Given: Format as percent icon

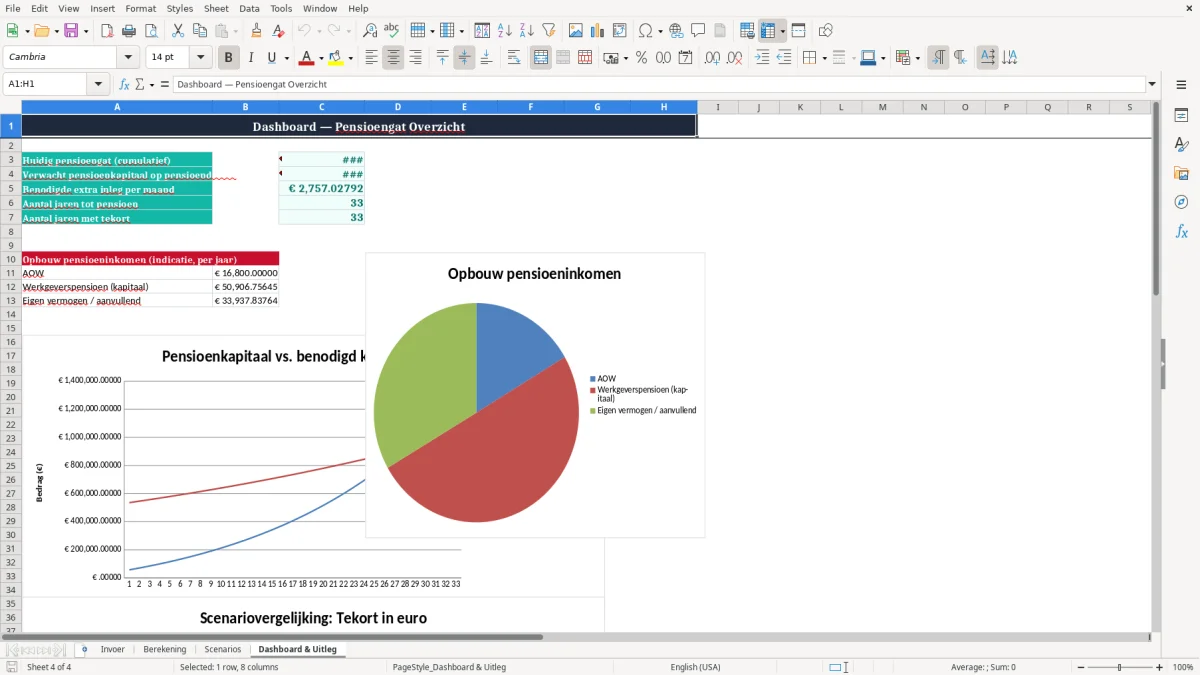Looking at the screenshot, I should pyautogui.click(x=641, y=58).
